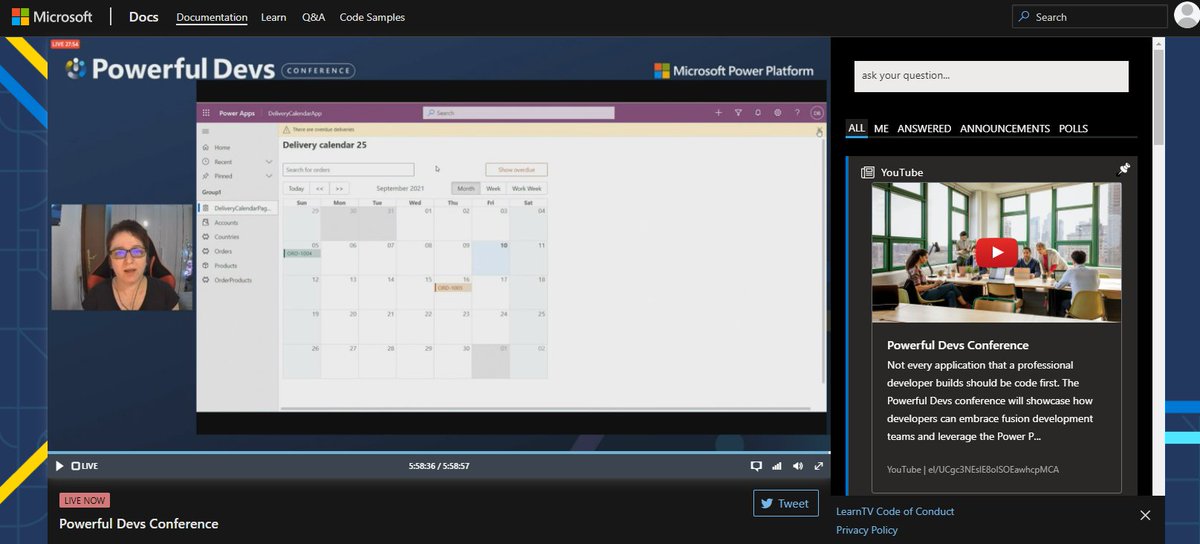Open the orange order on the 16th
1200x544 pixels.
[452, 287]
